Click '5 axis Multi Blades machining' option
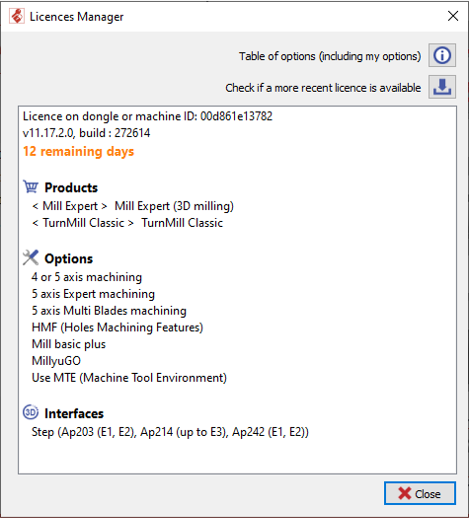The image size is (469, 518). click(x=109, y=311)
